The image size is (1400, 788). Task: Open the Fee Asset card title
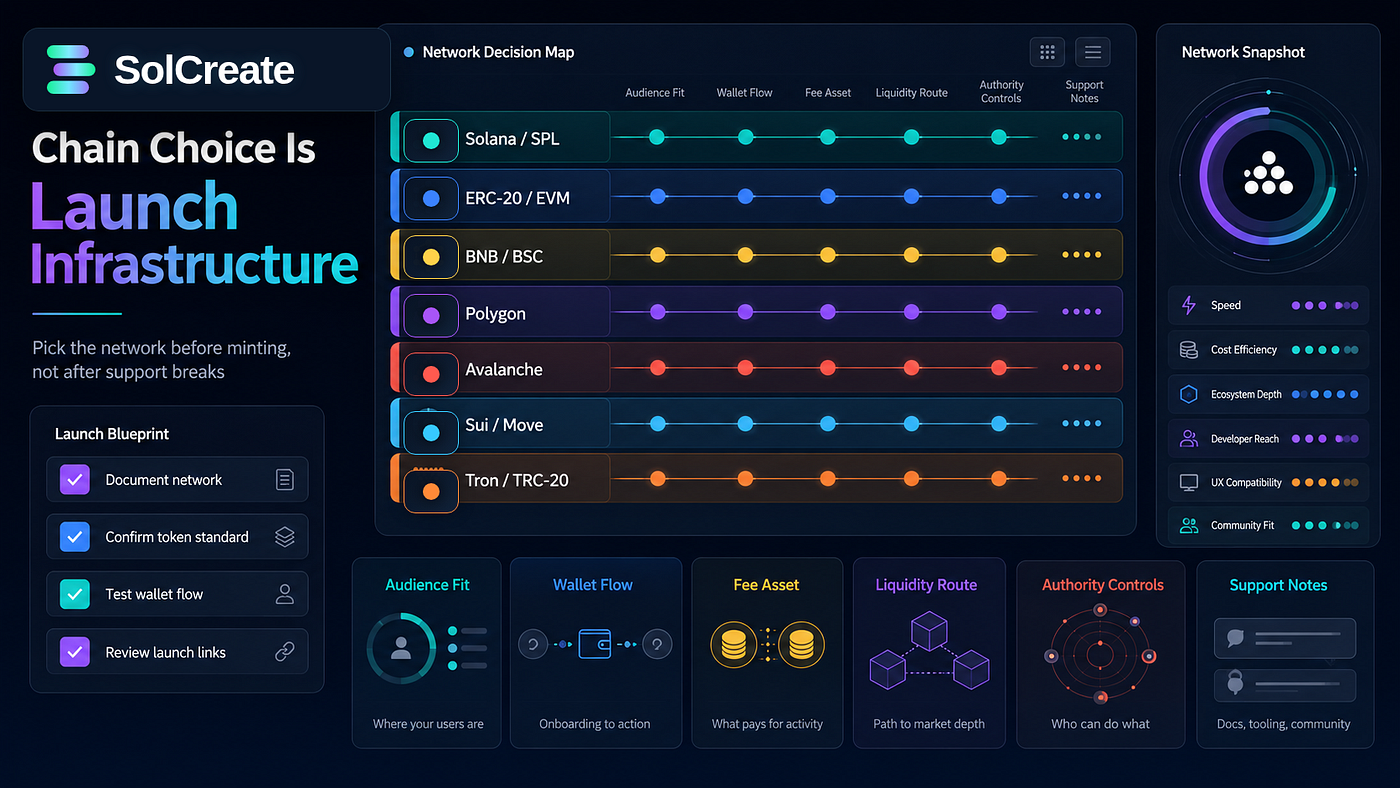tap(766, 585)
